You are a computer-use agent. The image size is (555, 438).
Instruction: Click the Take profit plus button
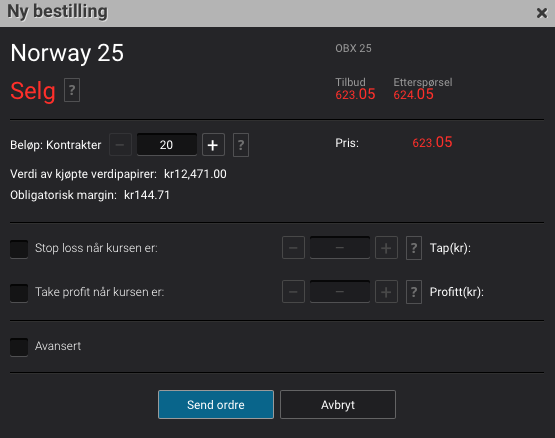pyautogui.click(x=386, y=292)
